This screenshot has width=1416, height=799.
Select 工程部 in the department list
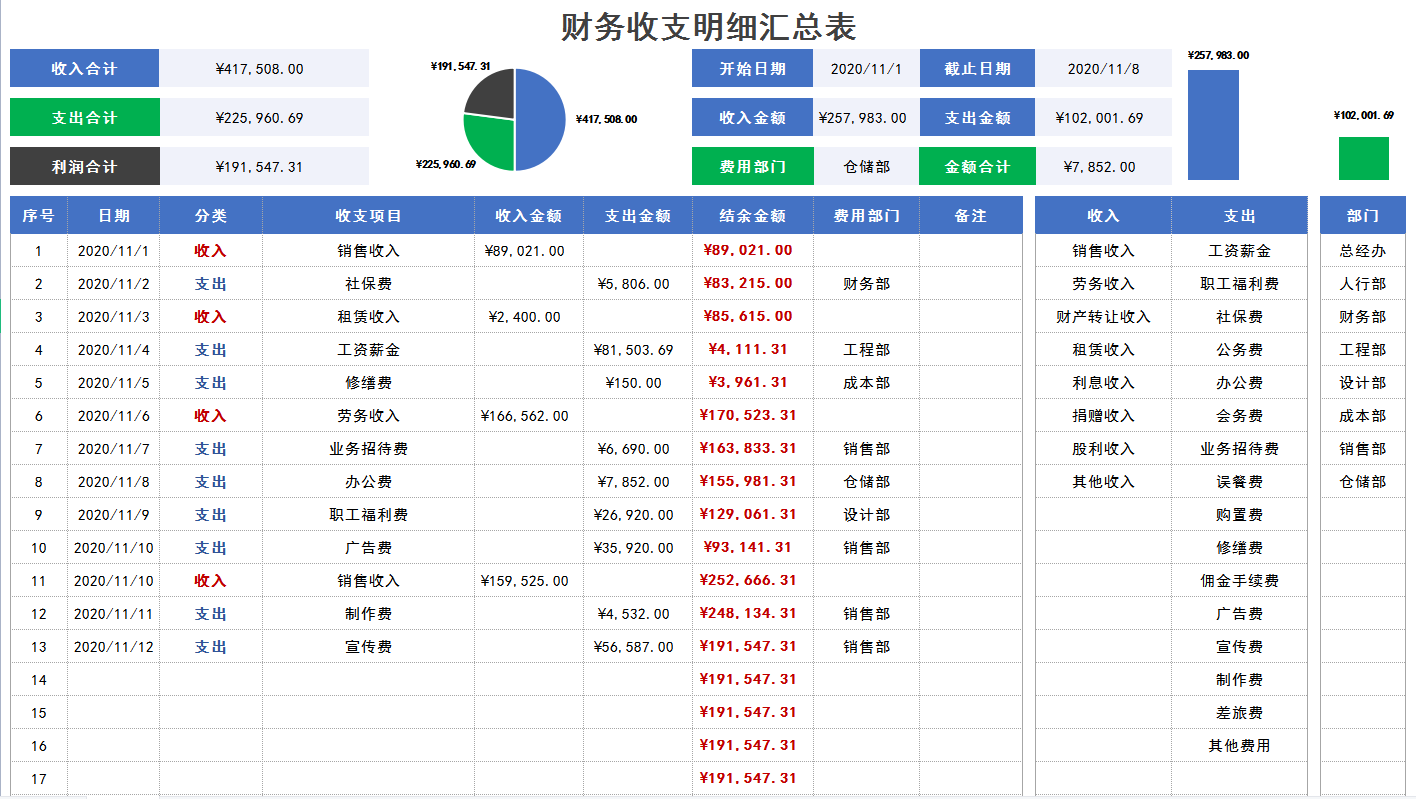pyautogui.click(x=1362, y=350)
